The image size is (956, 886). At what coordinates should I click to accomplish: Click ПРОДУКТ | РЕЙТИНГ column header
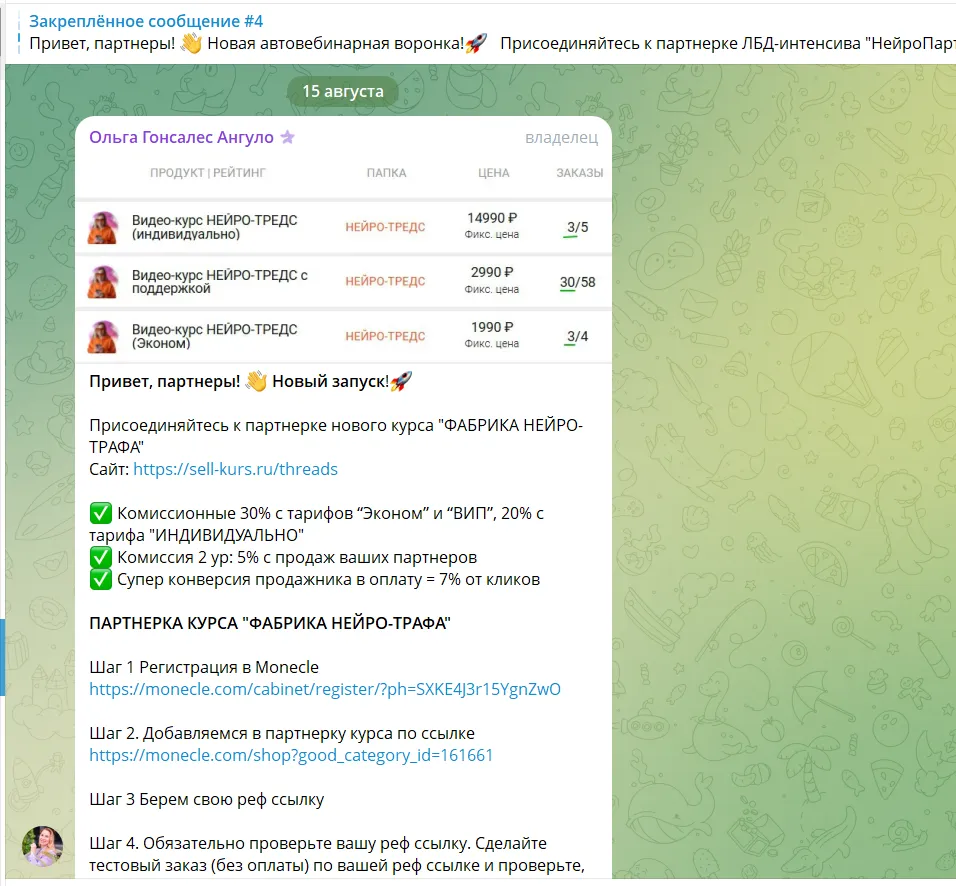(208, 173)
